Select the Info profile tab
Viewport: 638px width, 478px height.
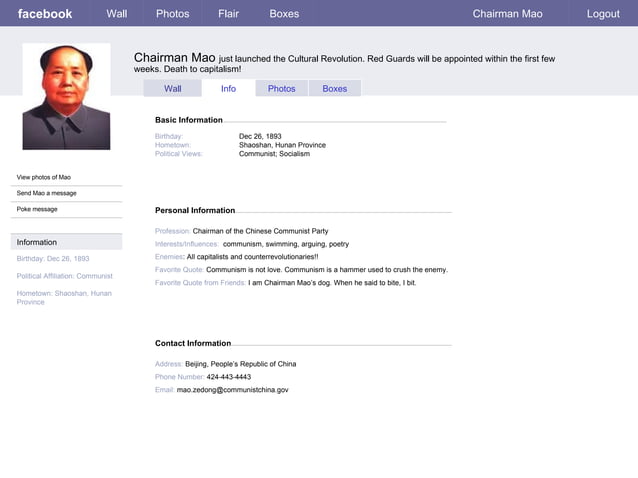[x=228, y=88]
